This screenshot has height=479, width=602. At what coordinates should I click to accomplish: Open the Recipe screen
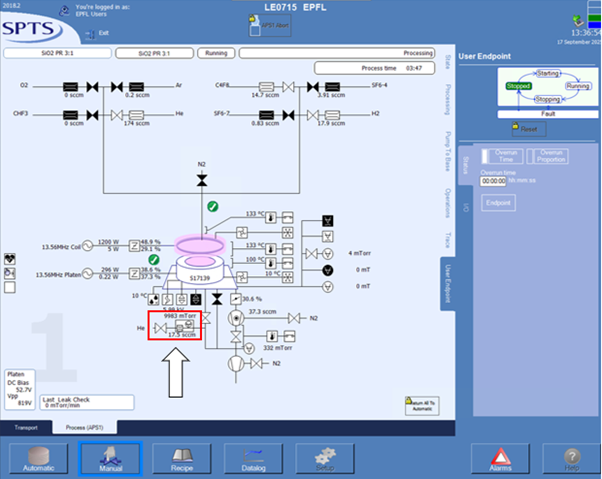(x=182, y=457)
